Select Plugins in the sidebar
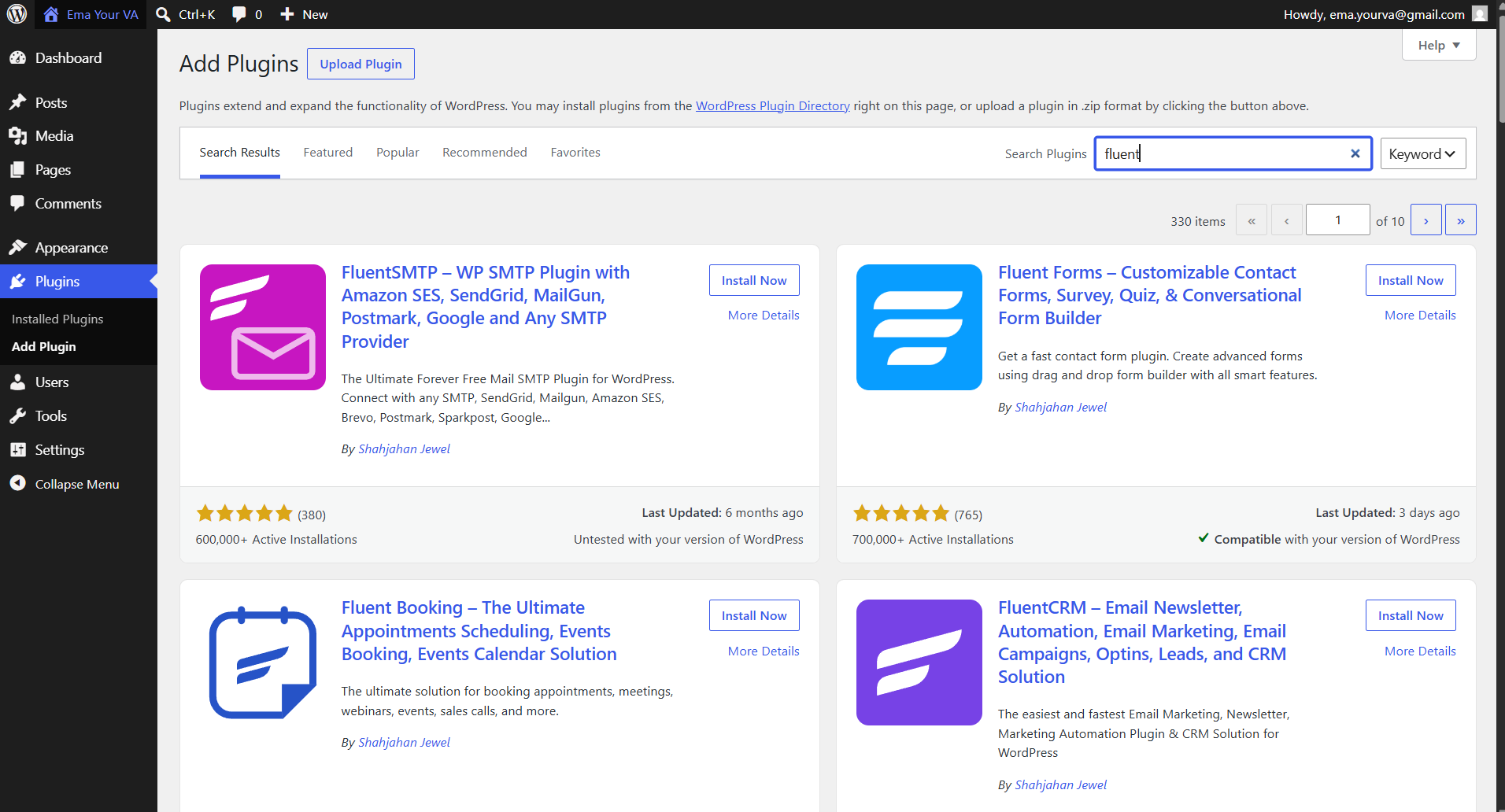The image size is (1505, 812). click(79, 282)
